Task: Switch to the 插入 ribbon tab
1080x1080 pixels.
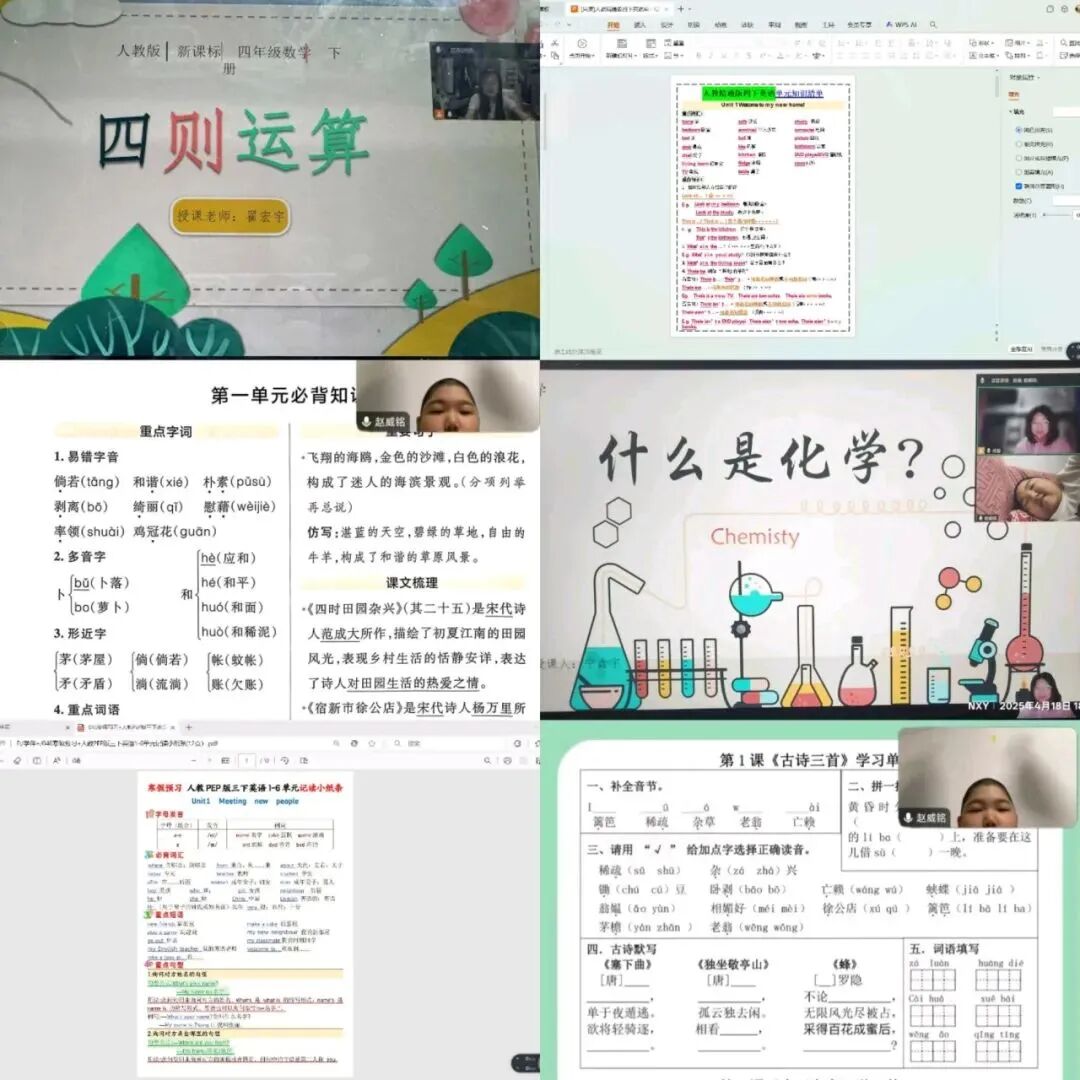Action: 640,24
